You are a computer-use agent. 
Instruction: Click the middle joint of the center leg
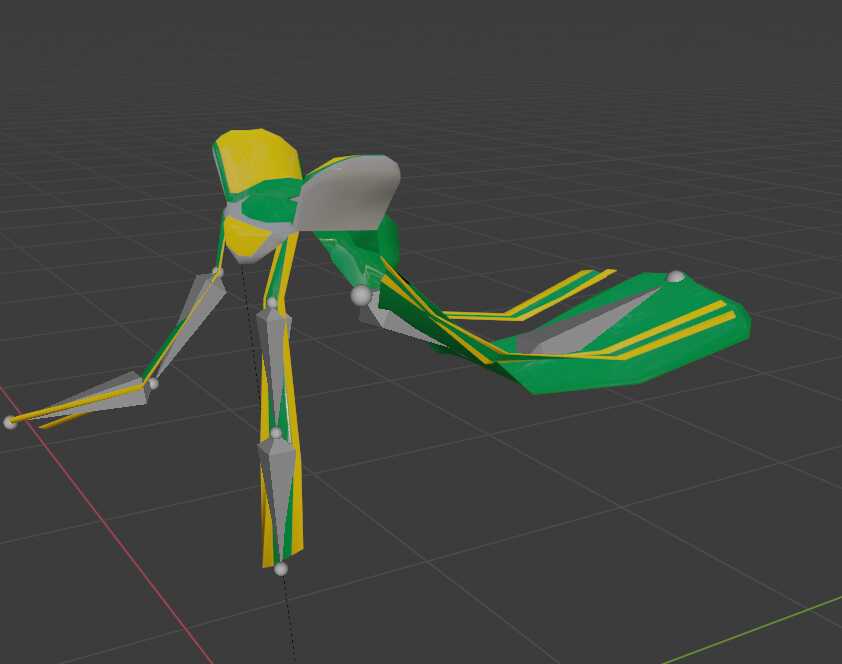click(276, 433)
